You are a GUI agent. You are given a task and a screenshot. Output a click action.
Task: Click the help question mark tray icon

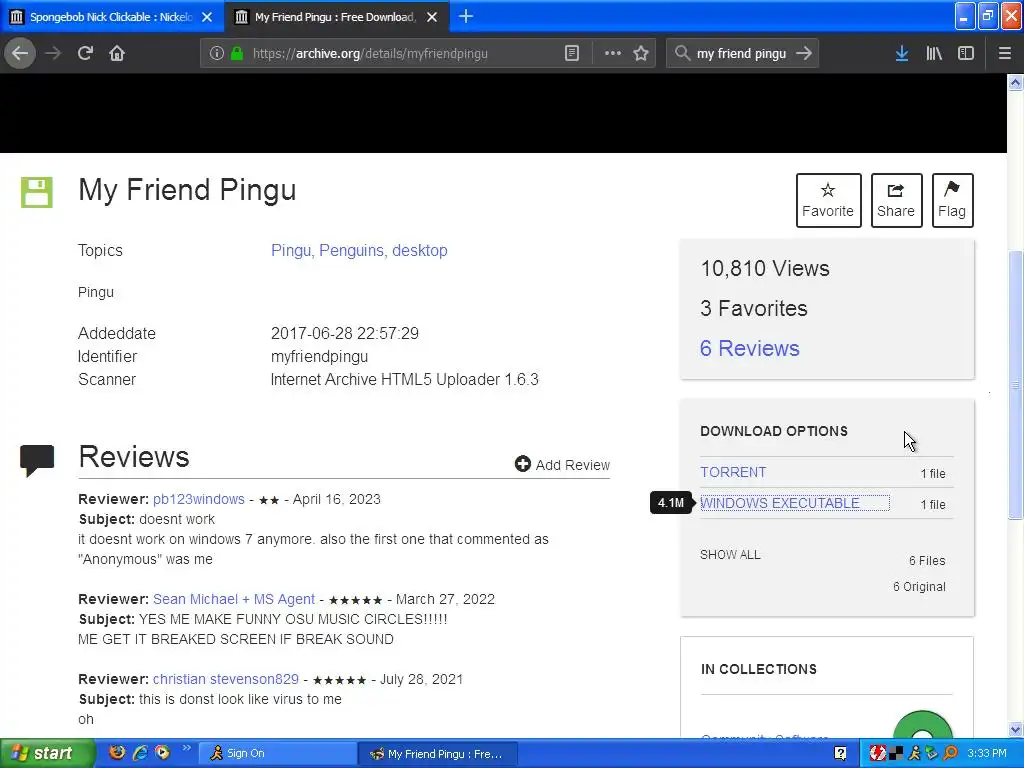pyautogui.click(x=840, y=754)
